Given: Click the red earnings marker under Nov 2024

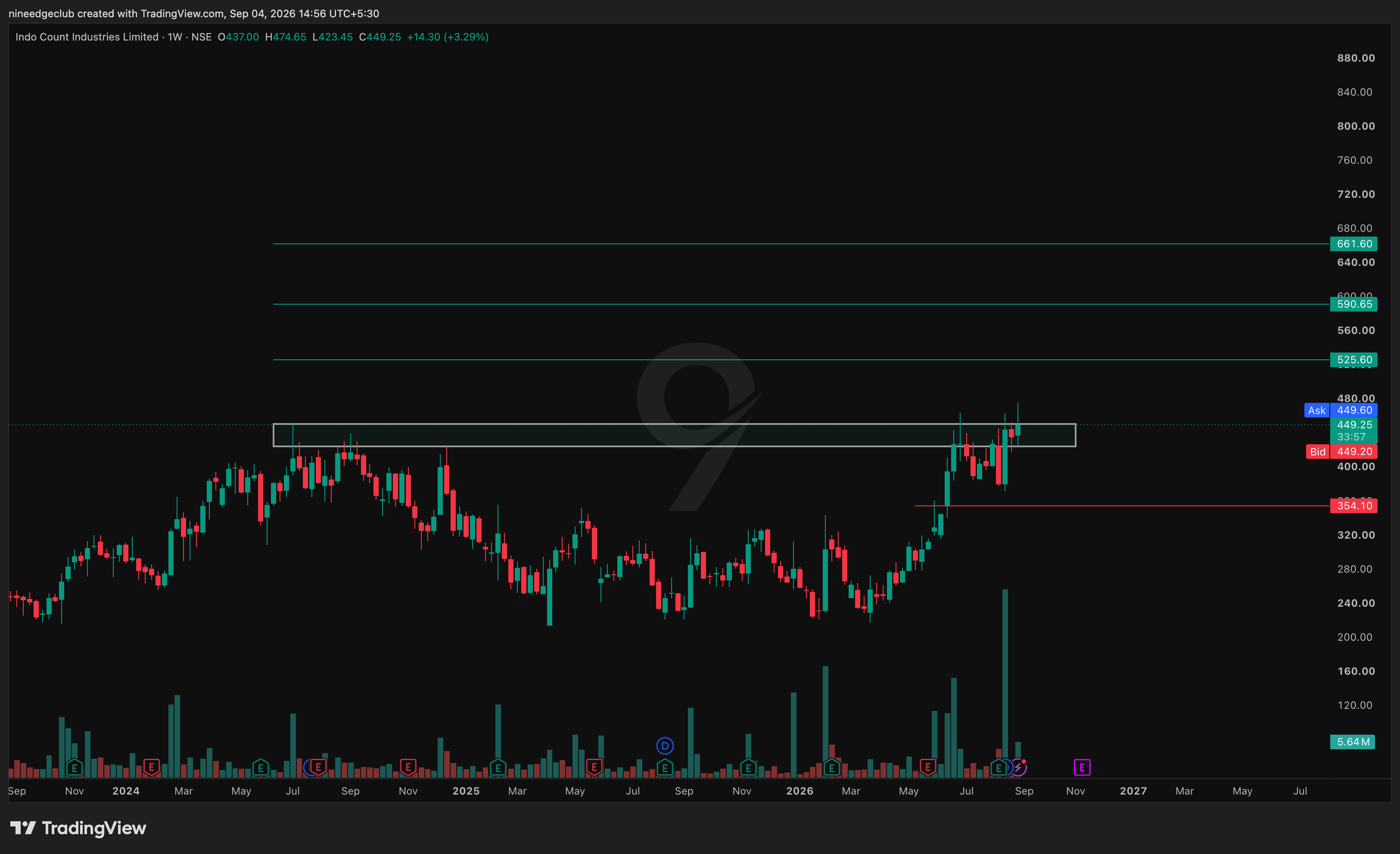Looking at the screenshot, I should click(408, 768).
